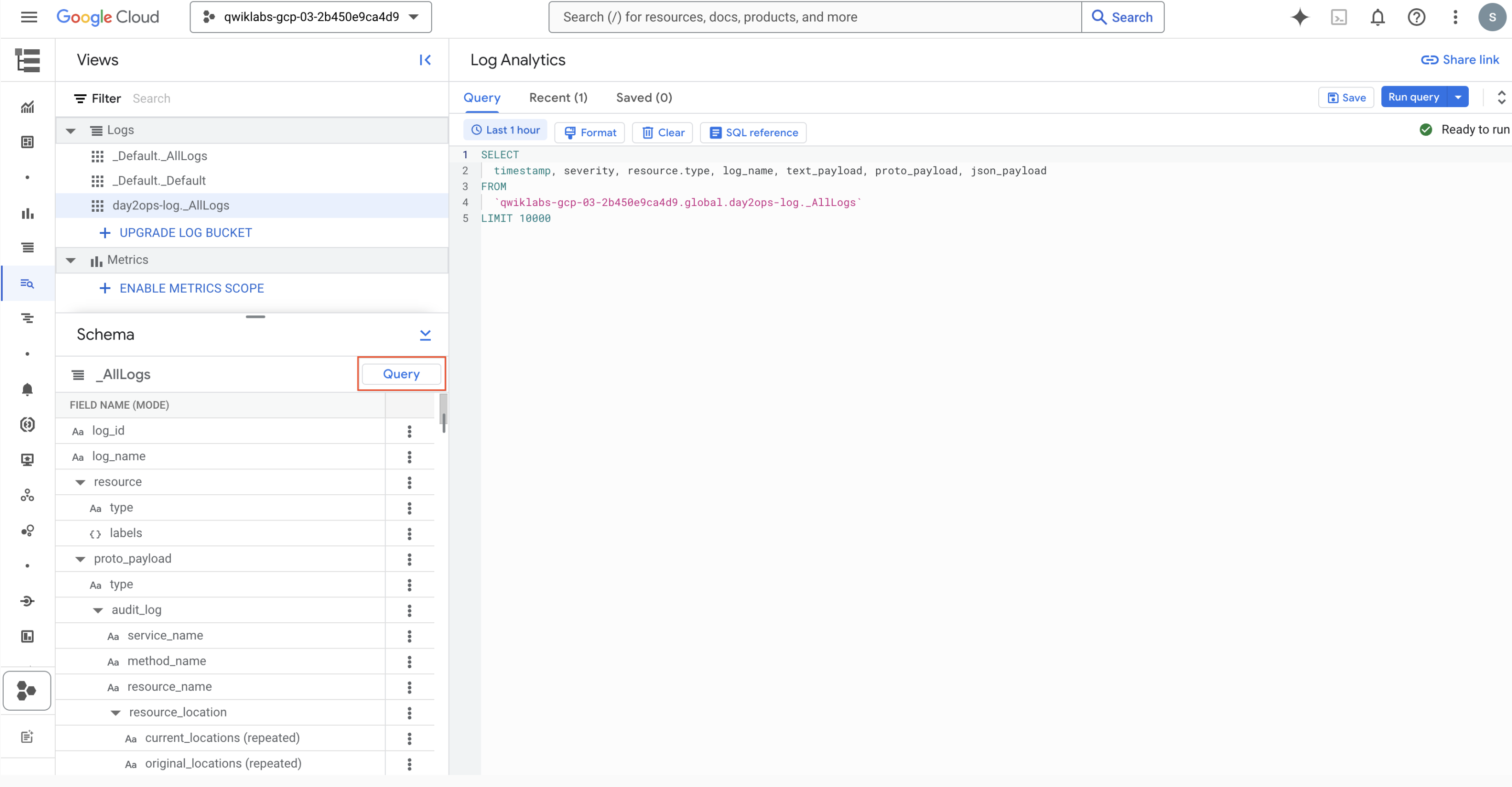Open project selector qwiklabs-gcp-03-2b450e9ca4d9
The height and width of the screenshot is (787, 1512).
(x=311, y=17)
